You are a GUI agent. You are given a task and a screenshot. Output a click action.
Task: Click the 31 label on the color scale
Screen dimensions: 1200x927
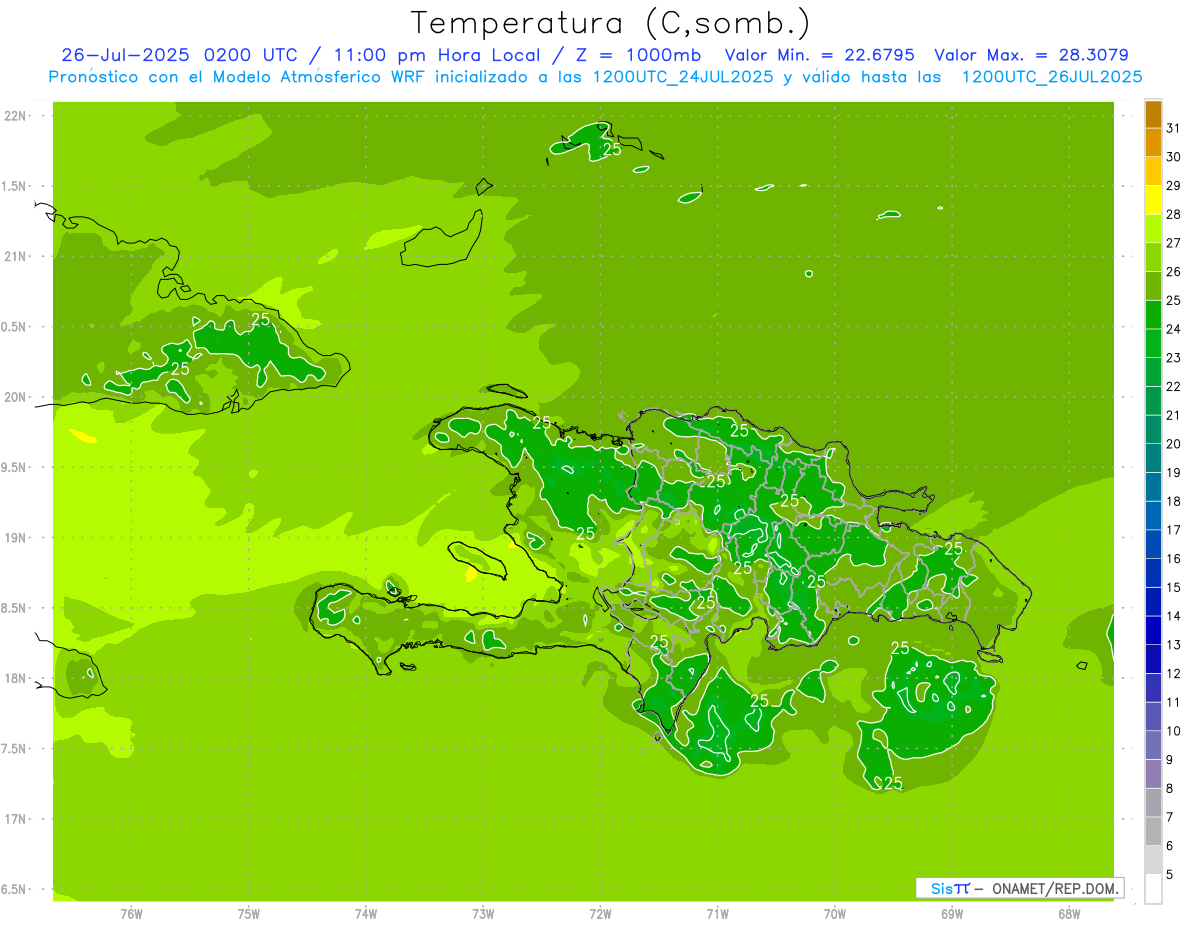1174,128
